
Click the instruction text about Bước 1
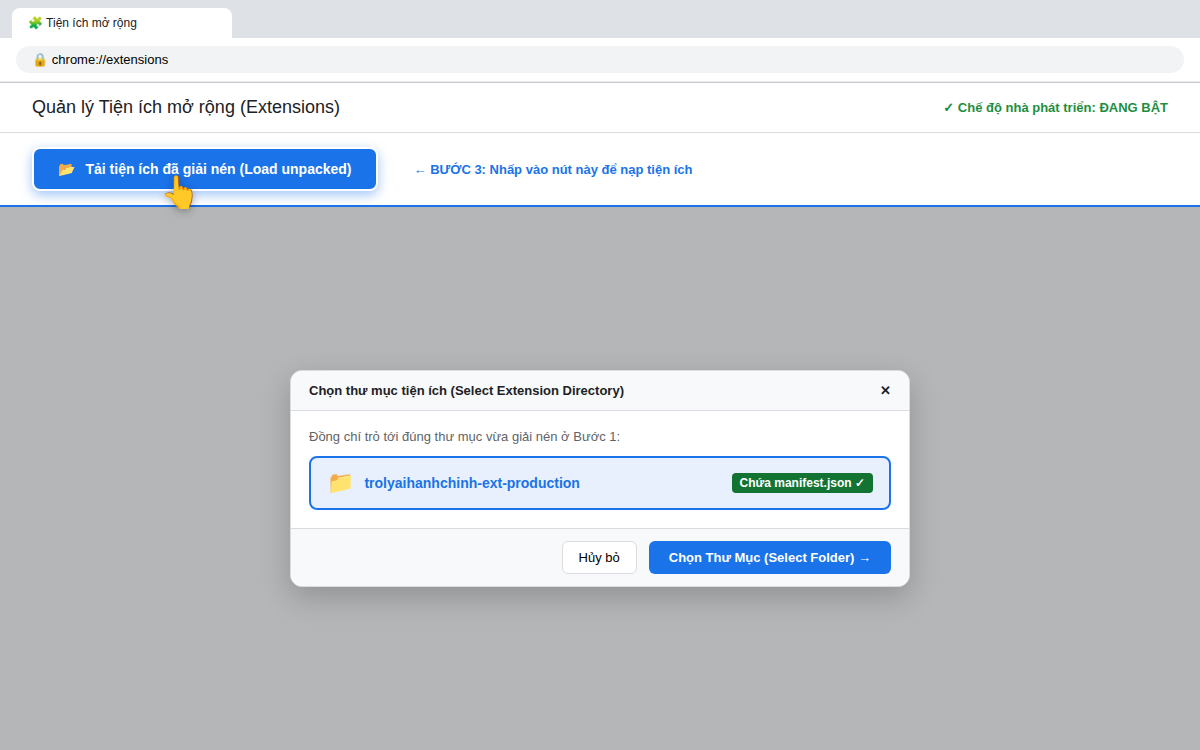(464, 437)
